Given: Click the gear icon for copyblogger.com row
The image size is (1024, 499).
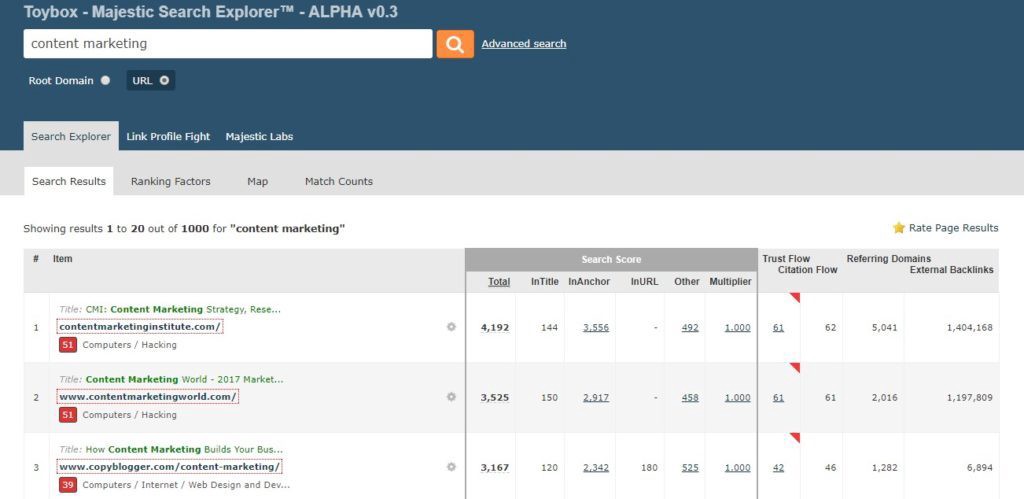Looking at the screenshot, I should 451,467.
